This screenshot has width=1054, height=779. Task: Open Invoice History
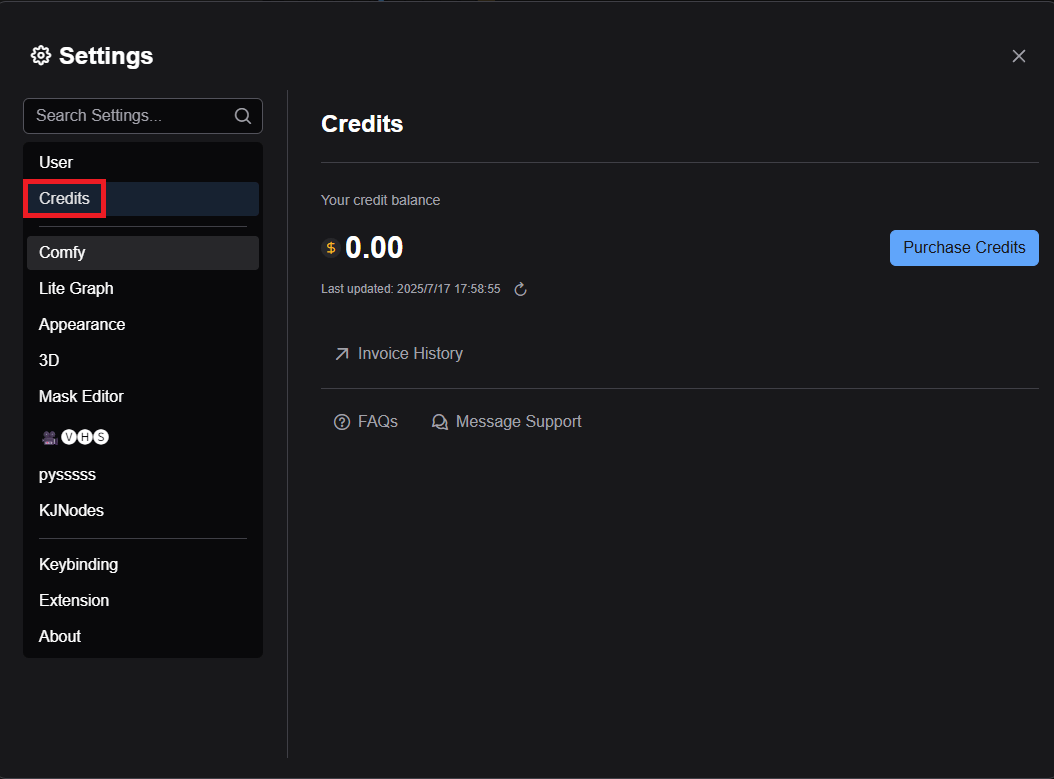(x=410, y=353)
